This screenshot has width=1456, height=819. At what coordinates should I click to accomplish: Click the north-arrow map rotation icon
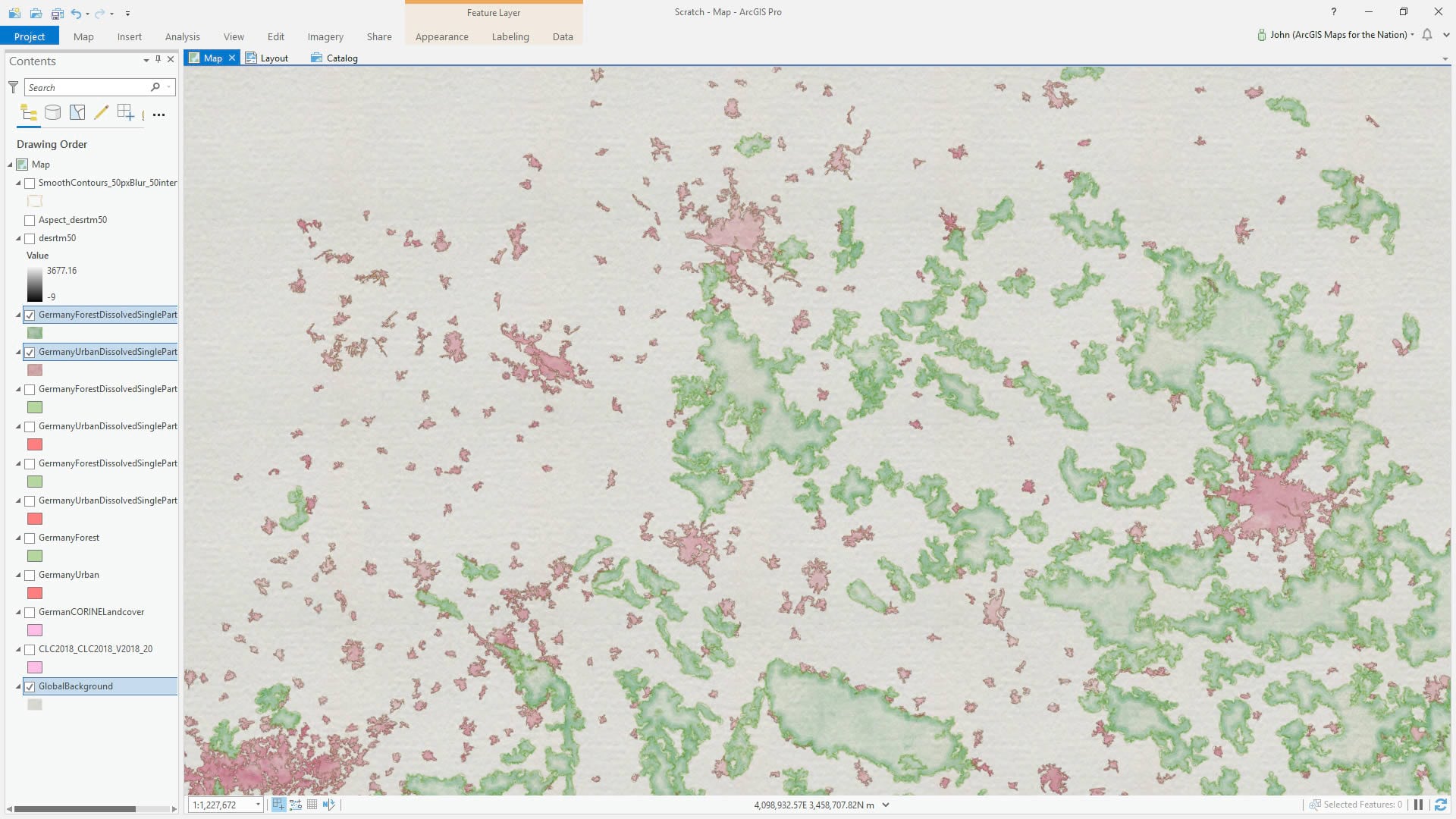(328, 805)
